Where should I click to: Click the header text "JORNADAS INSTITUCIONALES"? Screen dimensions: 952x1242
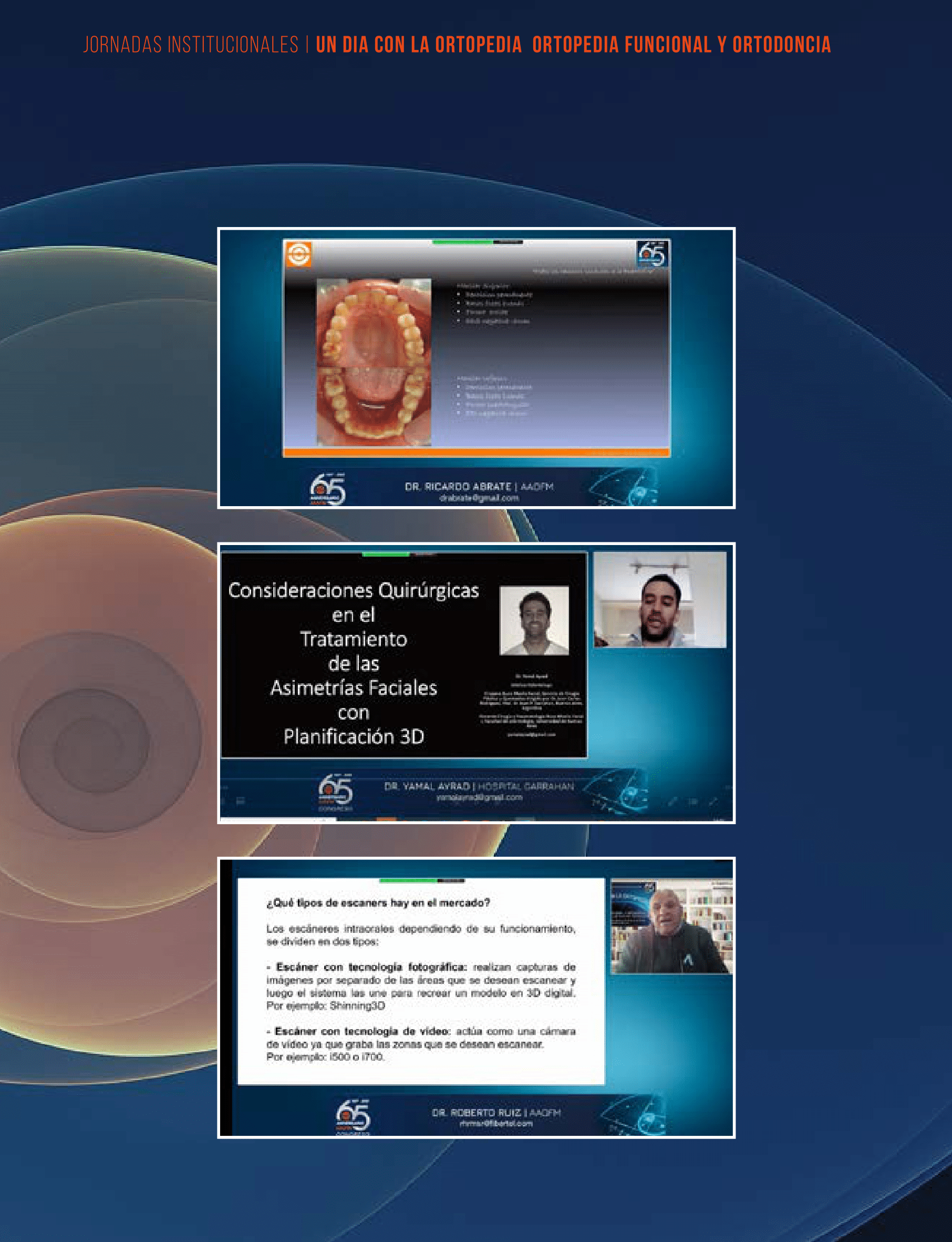click(191, 45)
